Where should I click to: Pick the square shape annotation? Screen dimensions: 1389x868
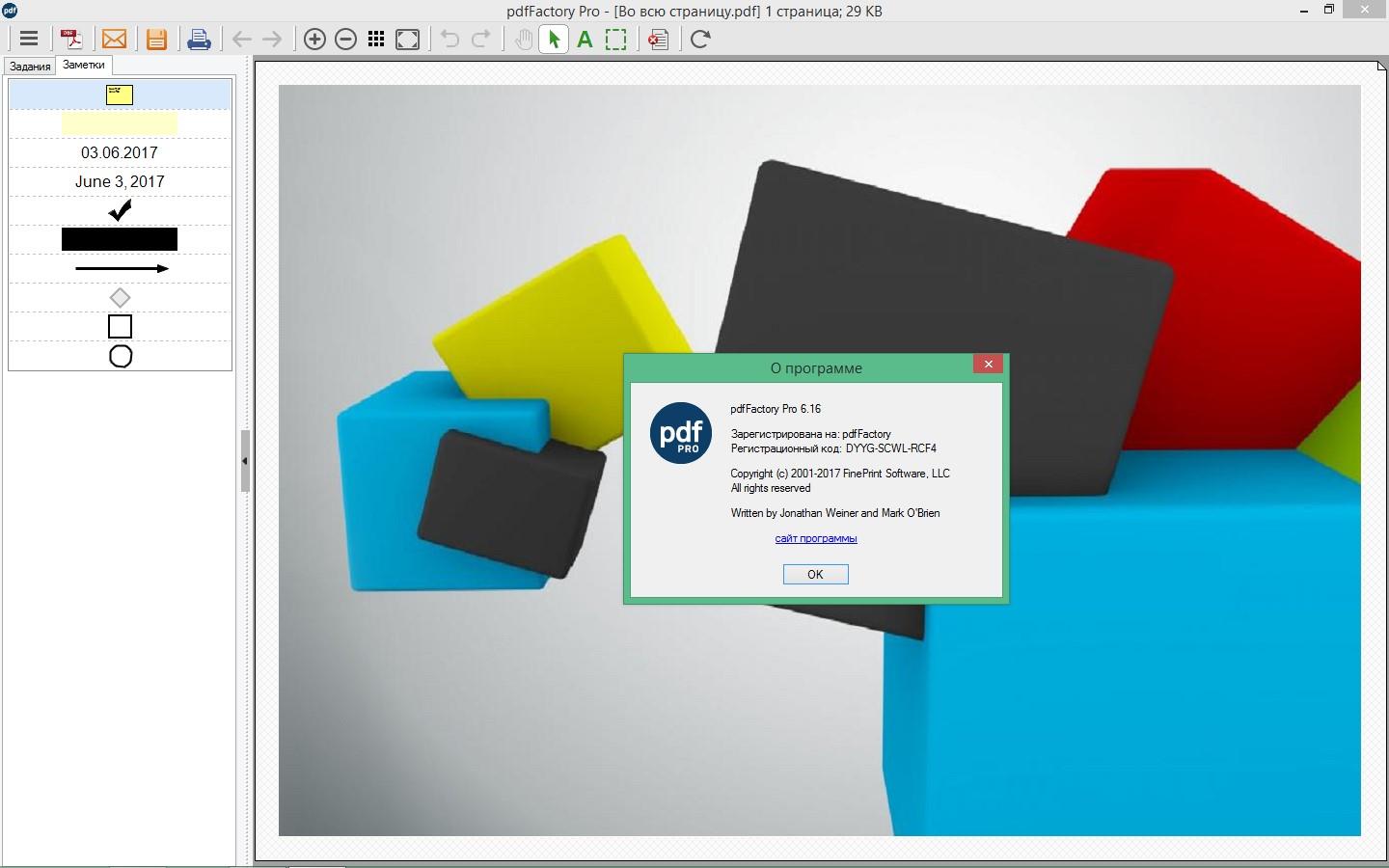click(x=120, y=326)
